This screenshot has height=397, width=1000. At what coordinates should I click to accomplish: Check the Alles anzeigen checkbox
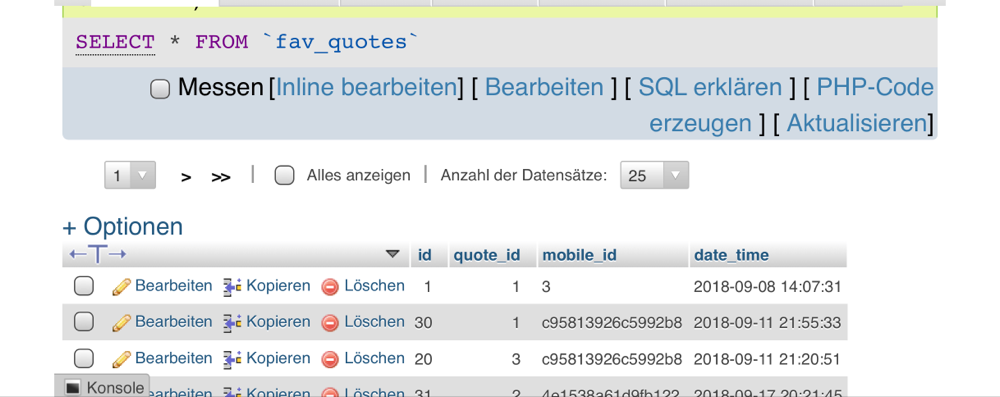tap(284, 175)
